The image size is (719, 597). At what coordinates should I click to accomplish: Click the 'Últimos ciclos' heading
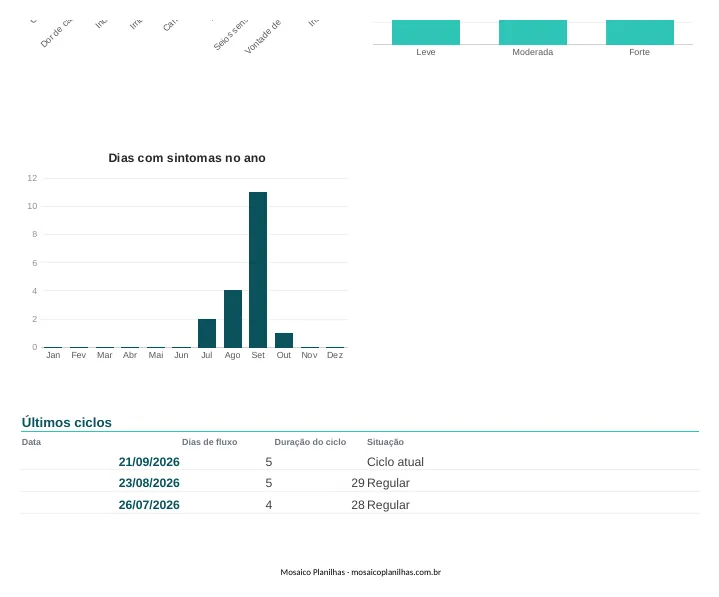tap(66, 422)
